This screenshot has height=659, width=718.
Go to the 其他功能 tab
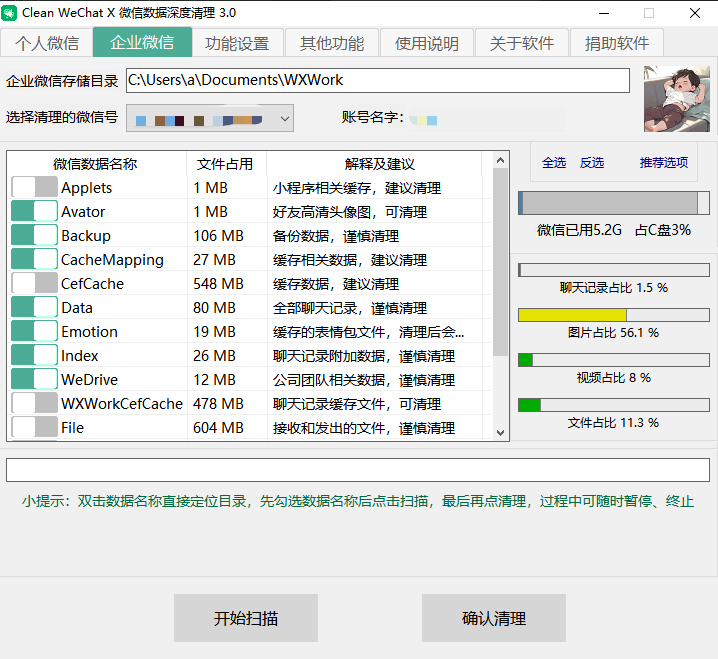click(x=332, y=43)
